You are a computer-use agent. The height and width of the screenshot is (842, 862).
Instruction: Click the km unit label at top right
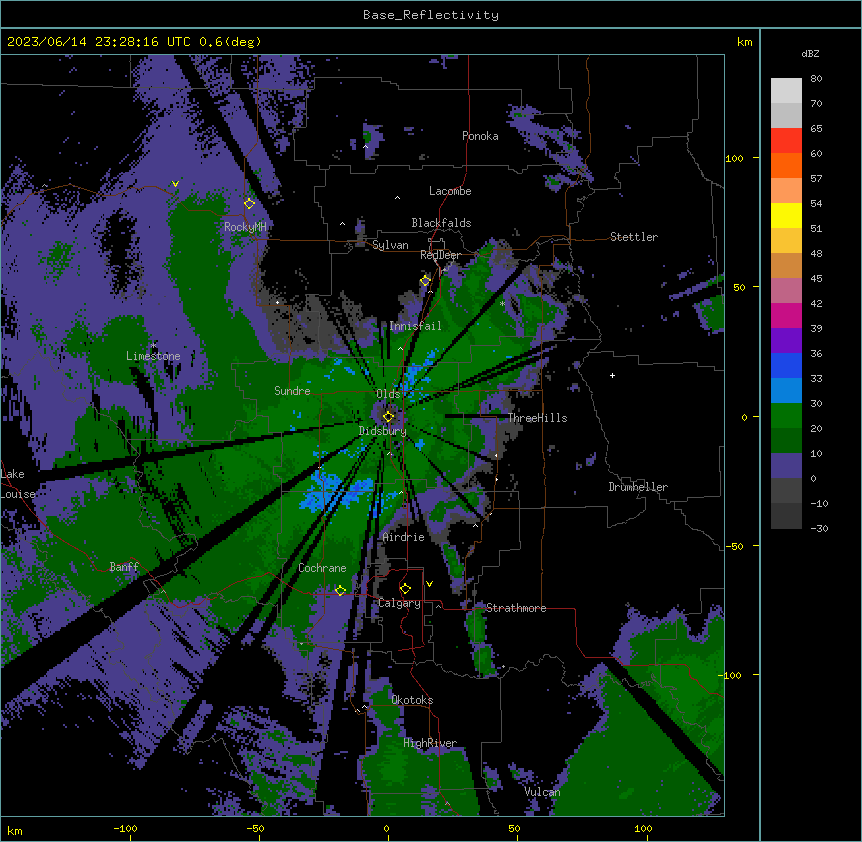coord(744,42)
